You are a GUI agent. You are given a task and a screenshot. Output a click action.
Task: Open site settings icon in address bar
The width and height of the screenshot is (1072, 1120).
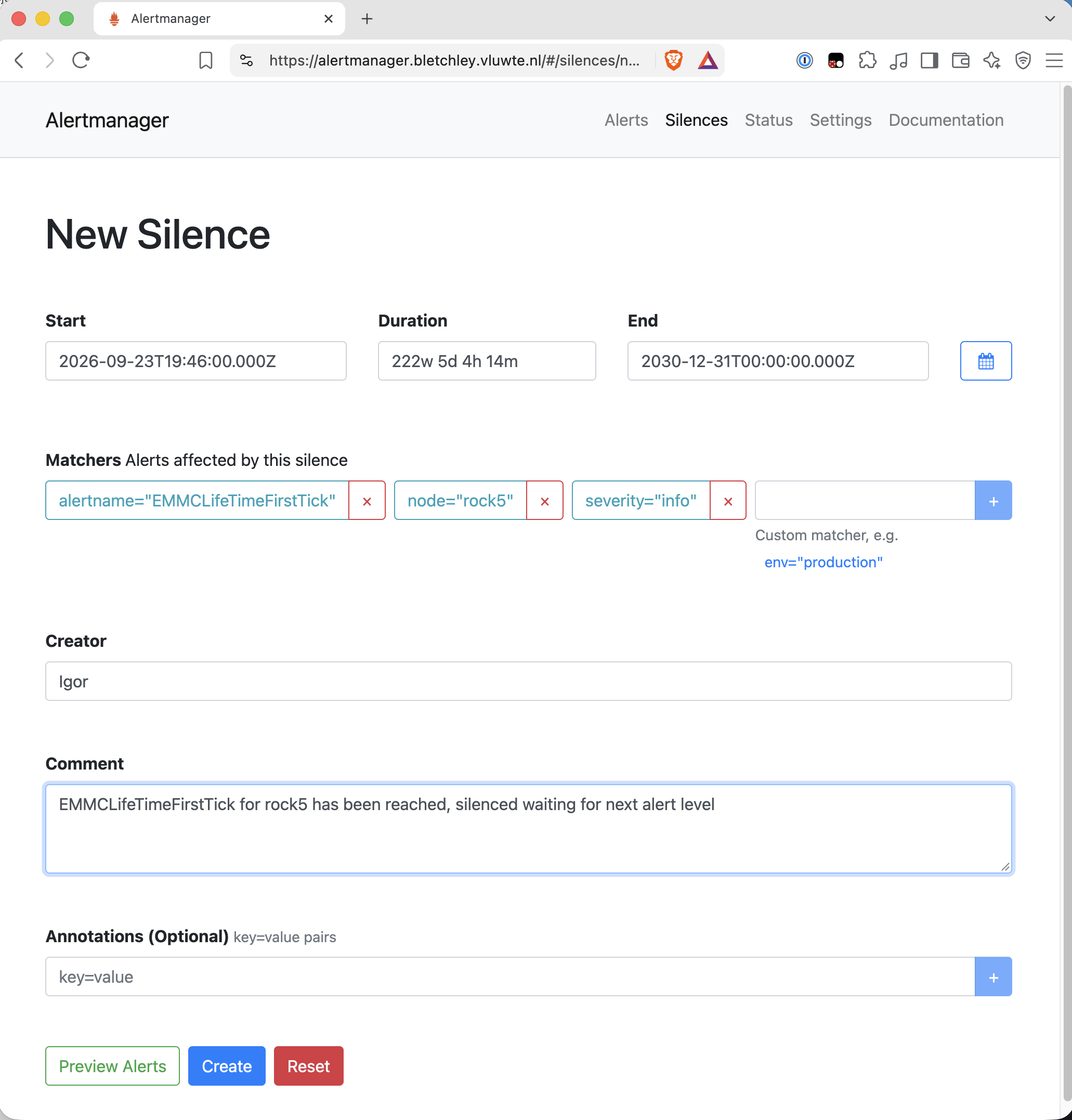pyautogui.click(x=246, y=60)
